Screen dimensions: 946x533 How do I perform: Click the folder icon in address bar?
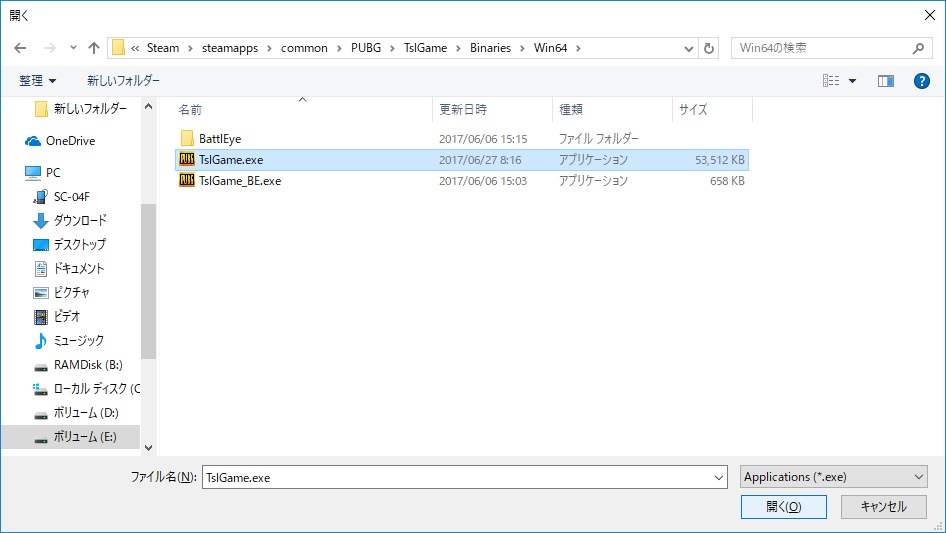(x=118, y=48)
